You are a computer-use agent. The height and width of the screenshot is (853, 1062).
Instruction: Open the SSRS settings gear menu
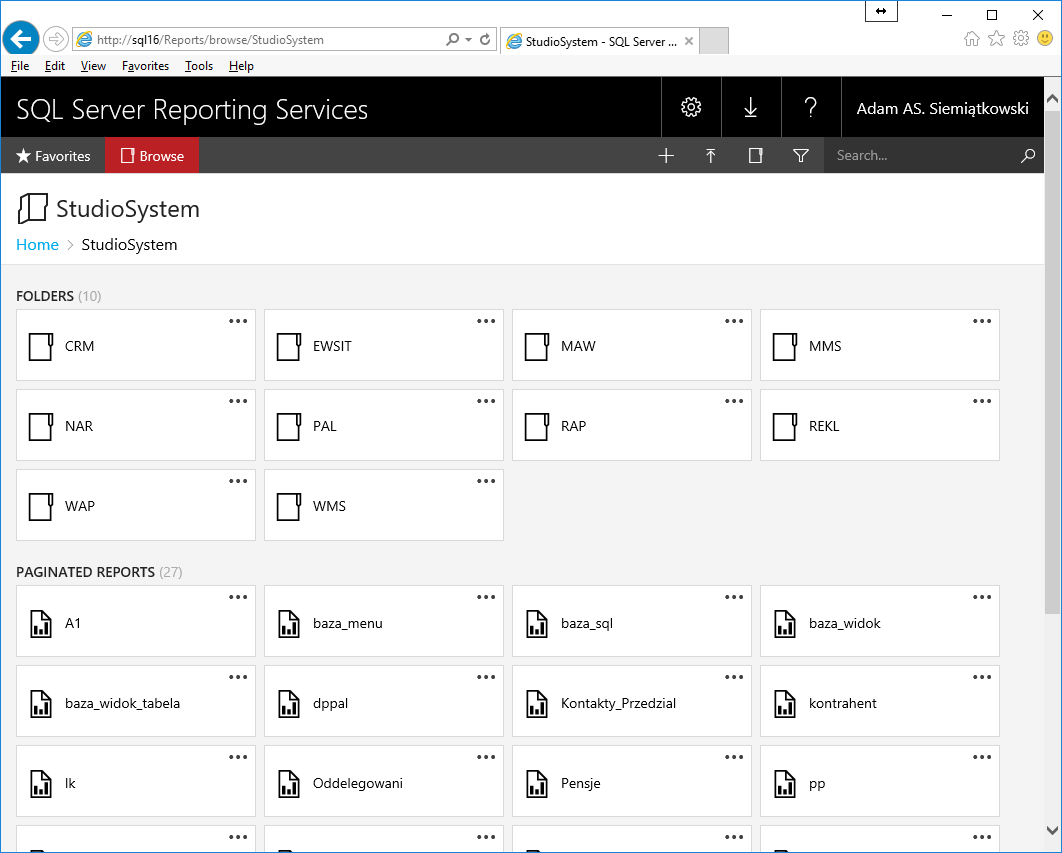691,107
